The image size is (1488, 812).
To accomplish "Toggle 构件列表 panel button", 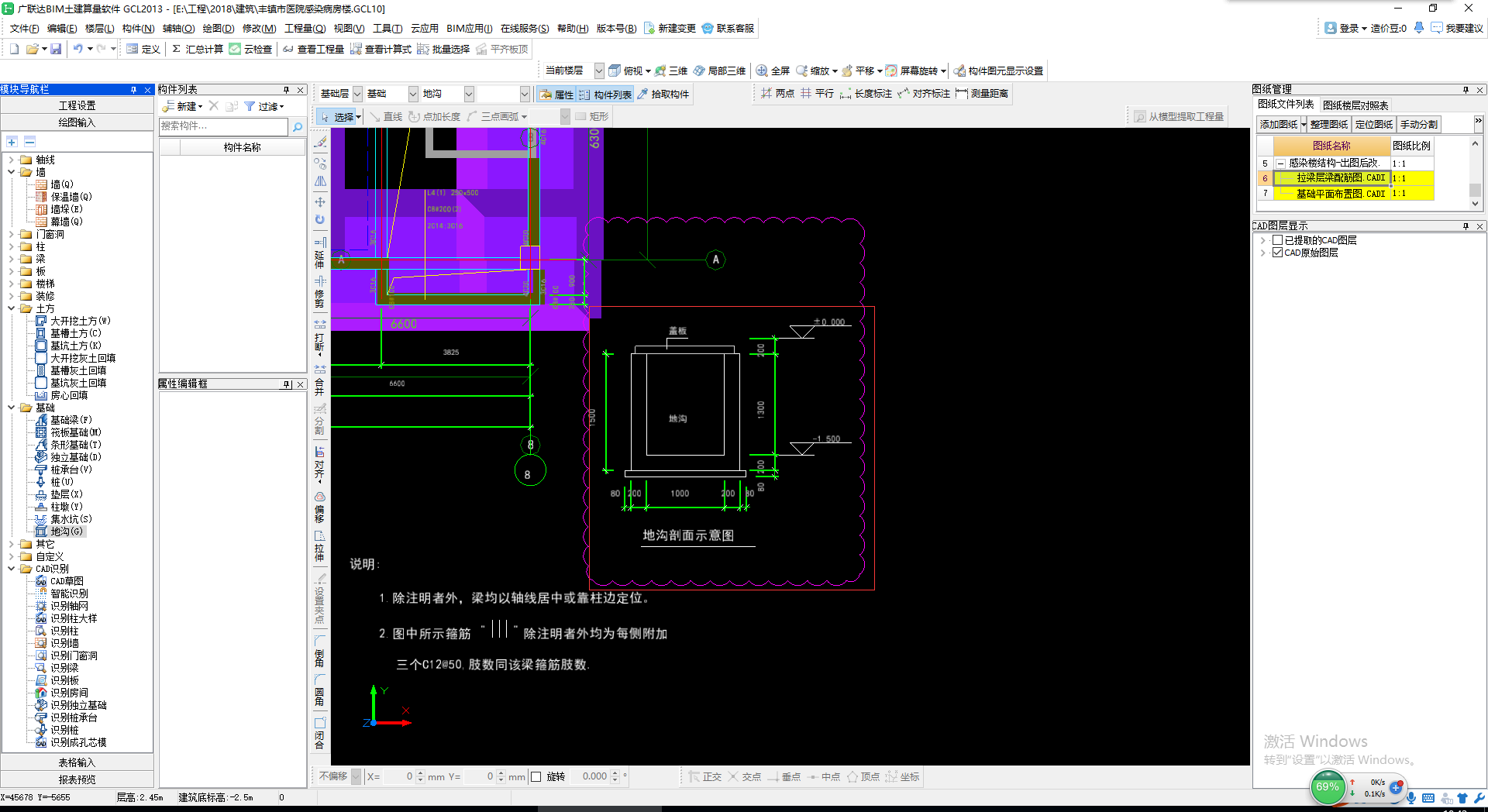I will [x=605, y=95].
